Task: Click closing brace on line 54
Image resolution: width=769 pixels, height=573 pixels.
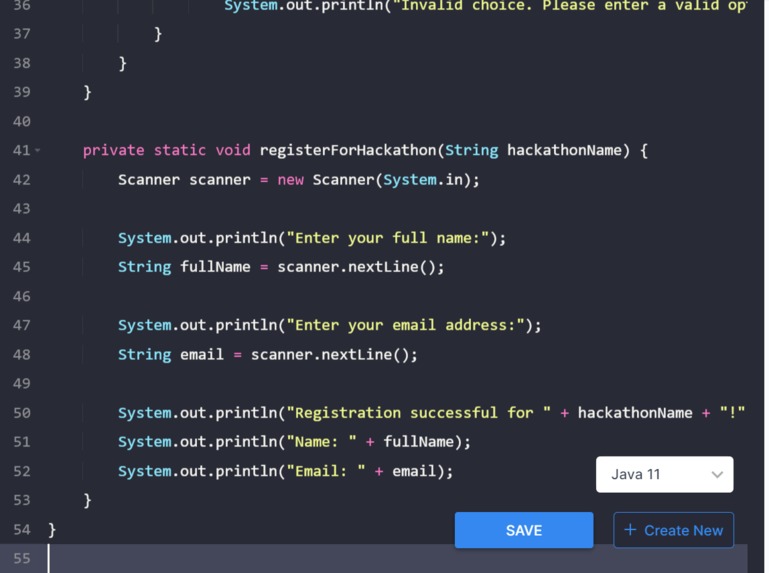Action: coord(52,529)
